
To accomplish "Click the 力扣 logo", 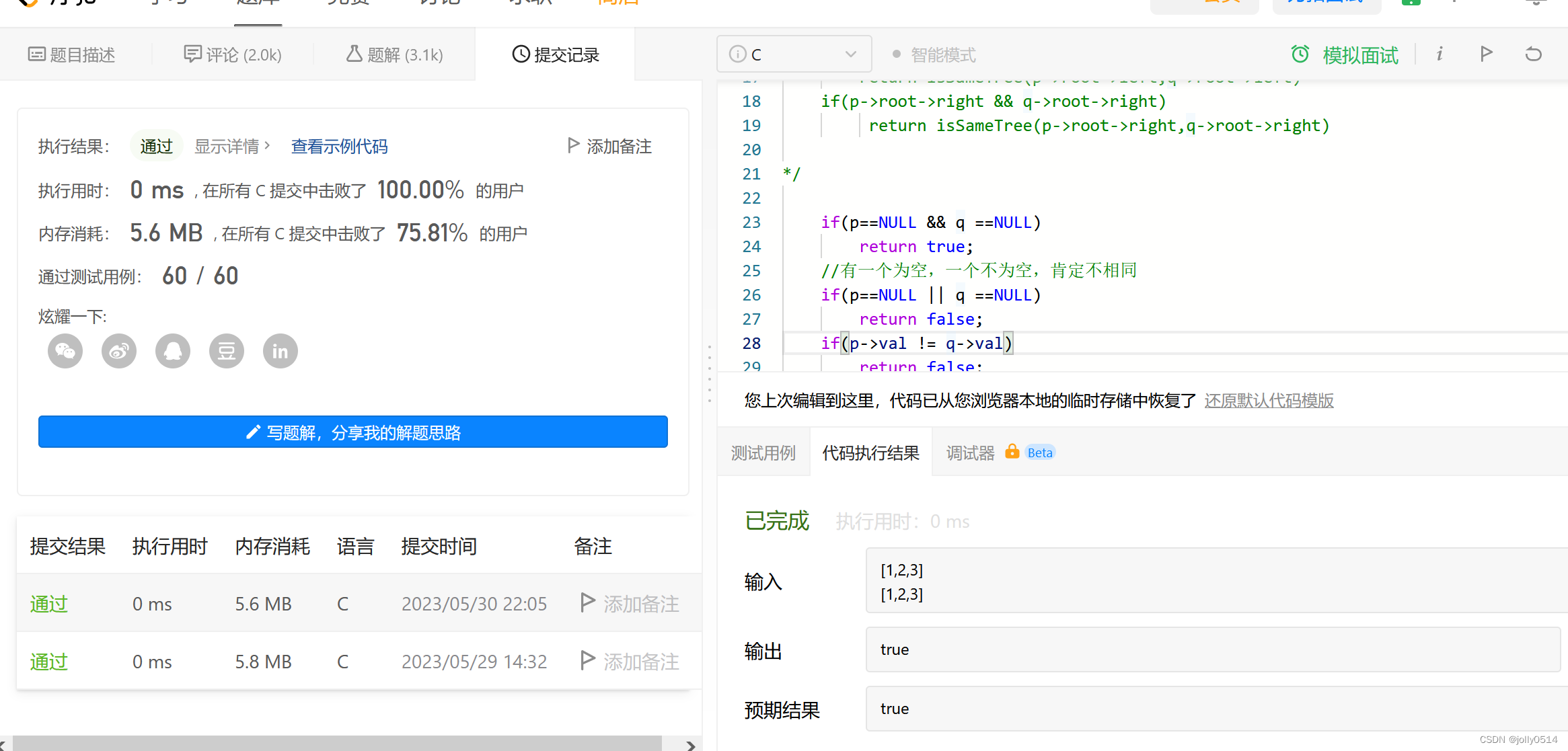I will click(x=57, y=3).
